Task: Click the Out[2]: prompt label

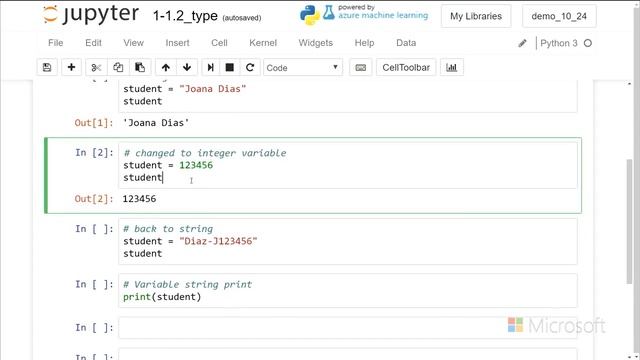Action: 94,199
